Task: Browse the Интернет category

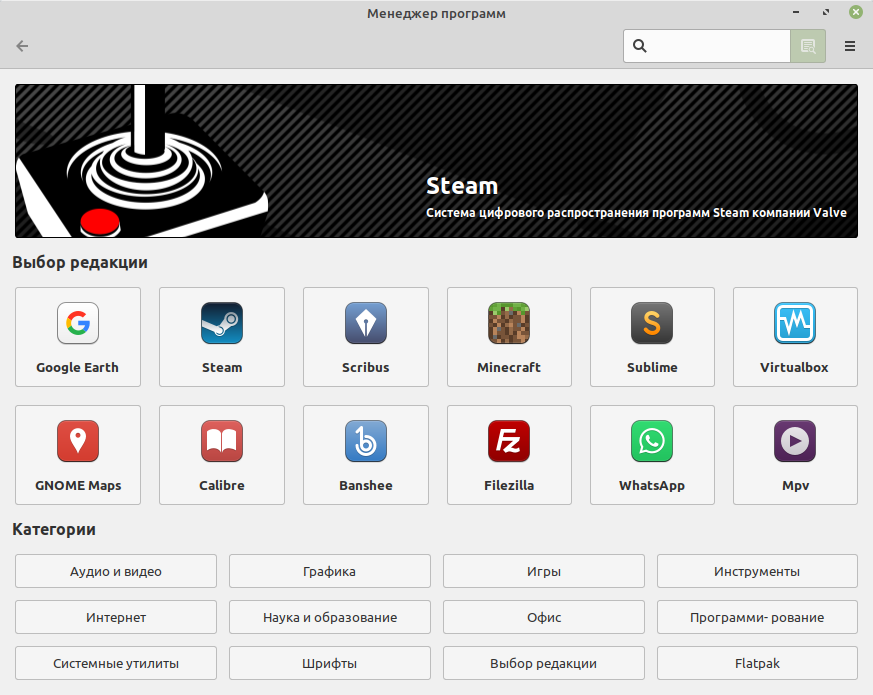Action: pyautogui.click(x=116, y=617)
